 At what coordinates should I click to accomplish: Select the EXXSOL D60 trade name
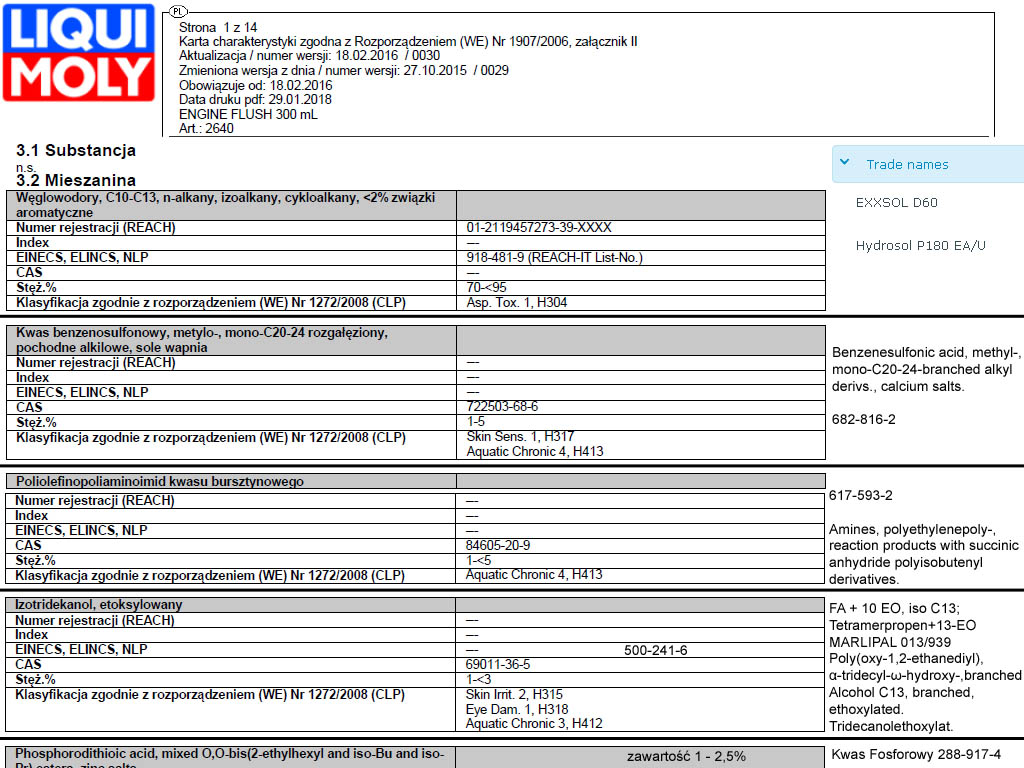pyautogui.click(x=896, y=203)
